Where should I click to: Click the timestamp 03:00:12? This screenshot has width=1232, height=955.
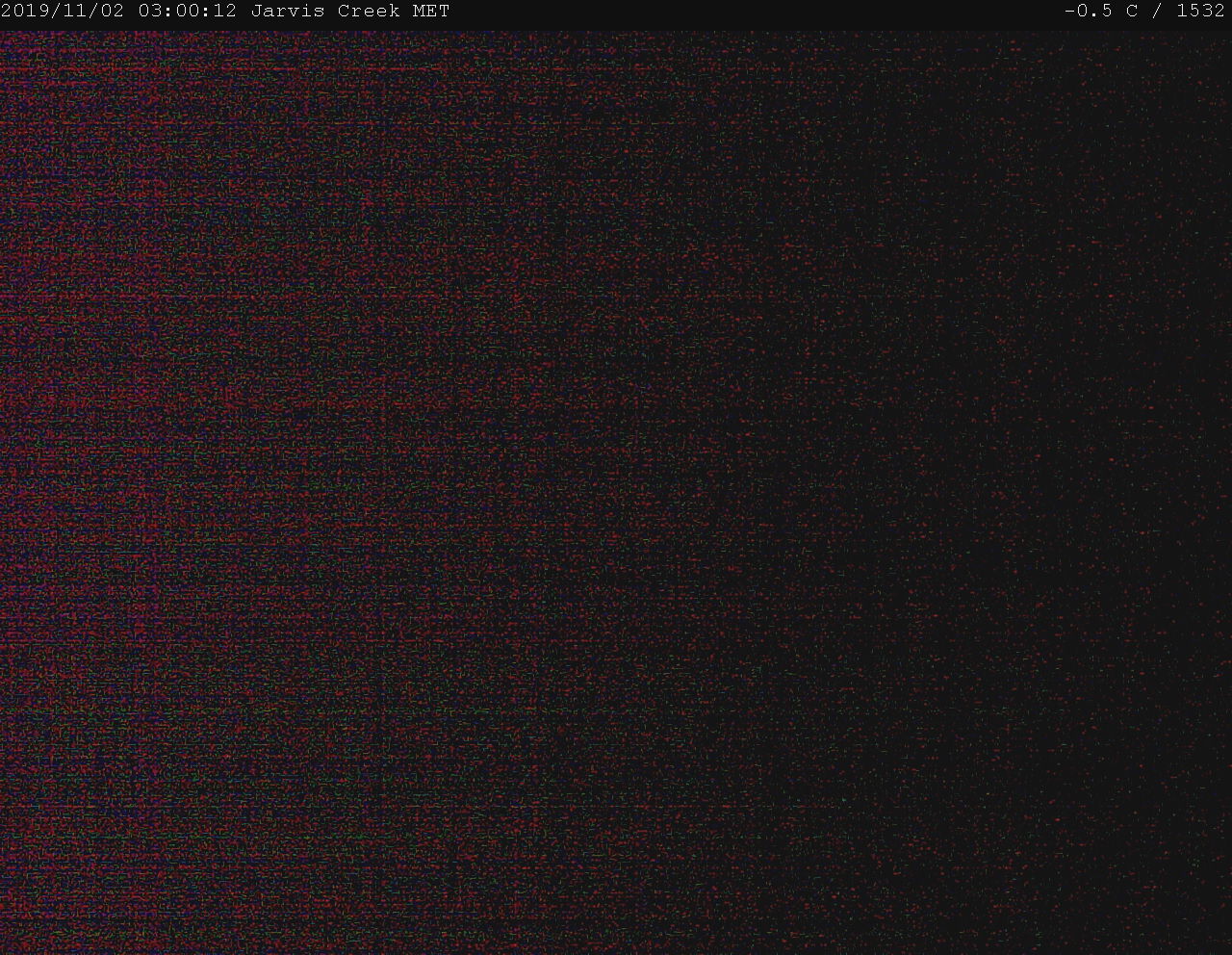click(x=187, y=12)
